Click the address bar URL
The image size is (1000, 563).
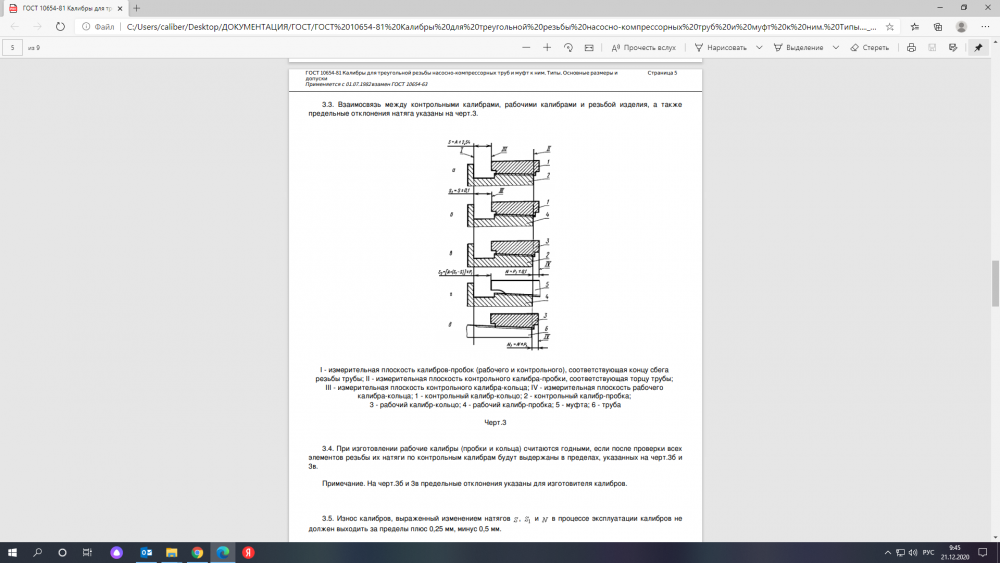click(501, 27)
